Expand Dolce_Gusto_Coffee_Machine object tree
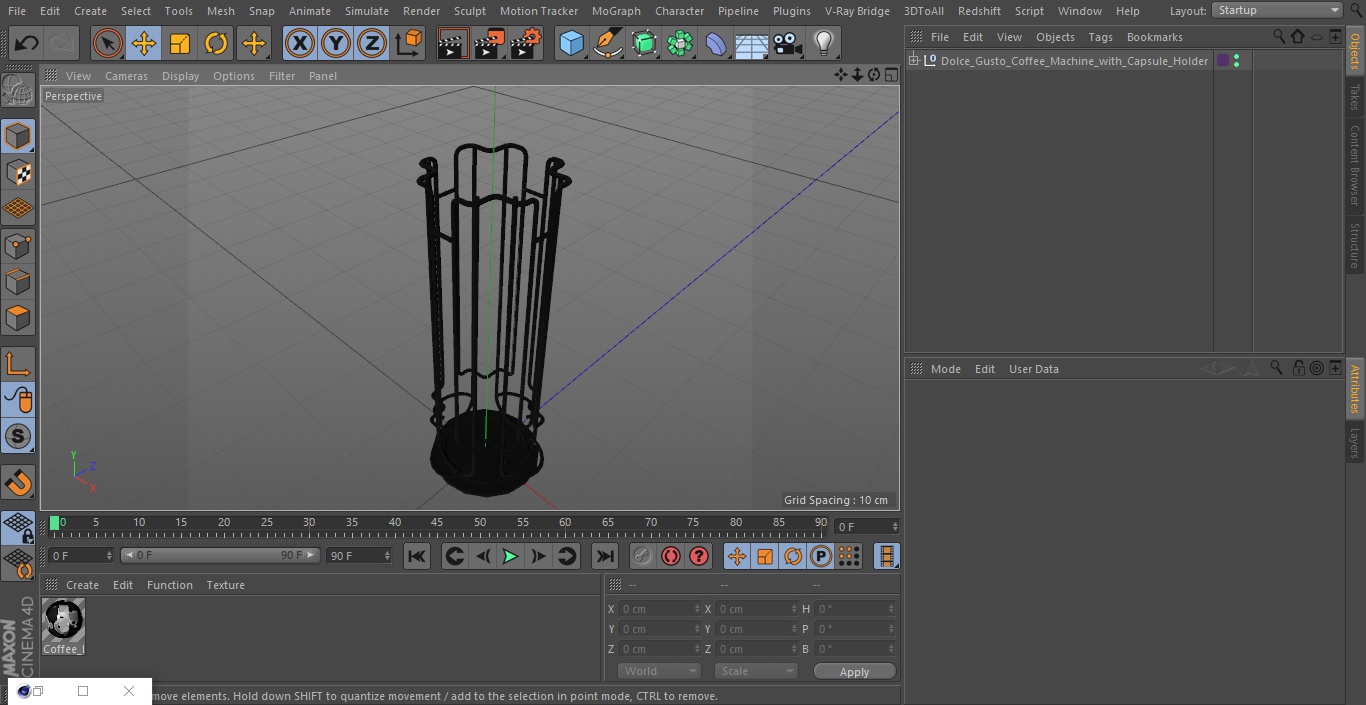 (x=913, y=61)
